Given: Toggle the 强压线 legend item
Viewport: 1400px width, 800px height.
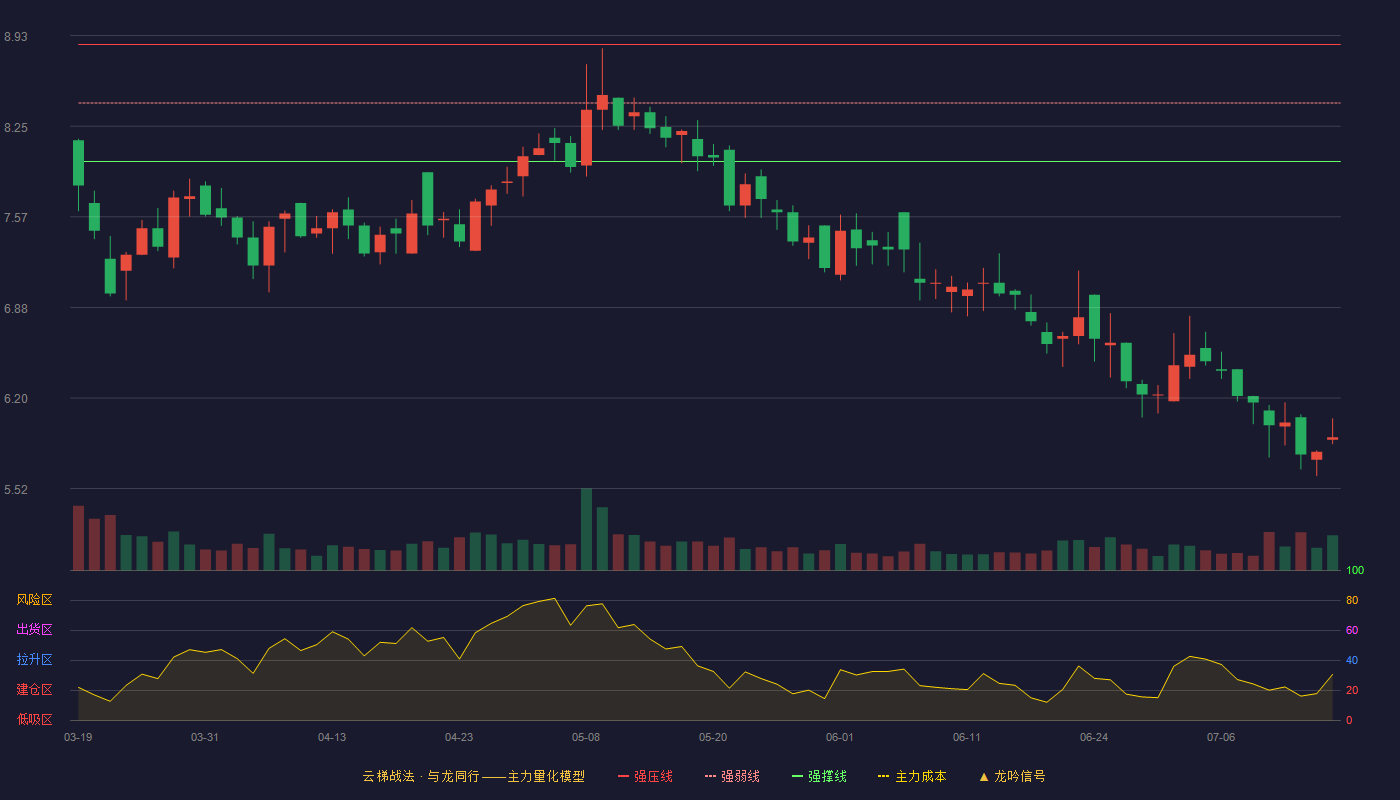Looking at the screenshot, I should 645,776.
